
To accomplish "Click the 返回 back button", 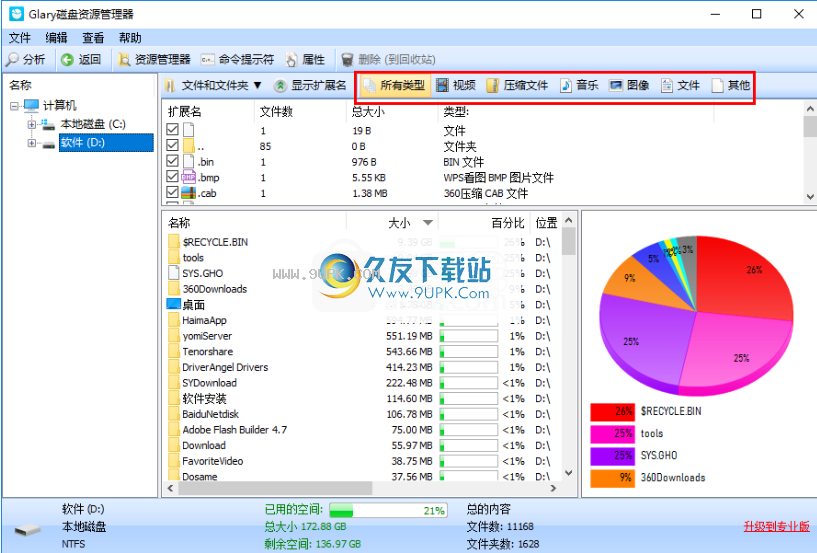I will tap(81, 59).
